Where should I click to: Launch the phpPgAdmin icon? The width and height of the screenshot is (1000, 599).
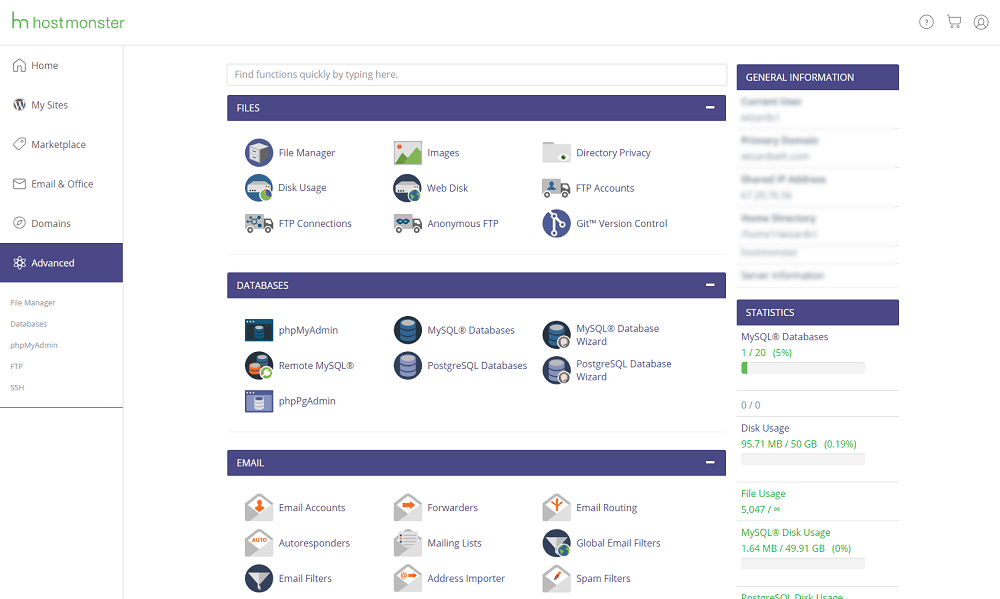click(259, 401)
